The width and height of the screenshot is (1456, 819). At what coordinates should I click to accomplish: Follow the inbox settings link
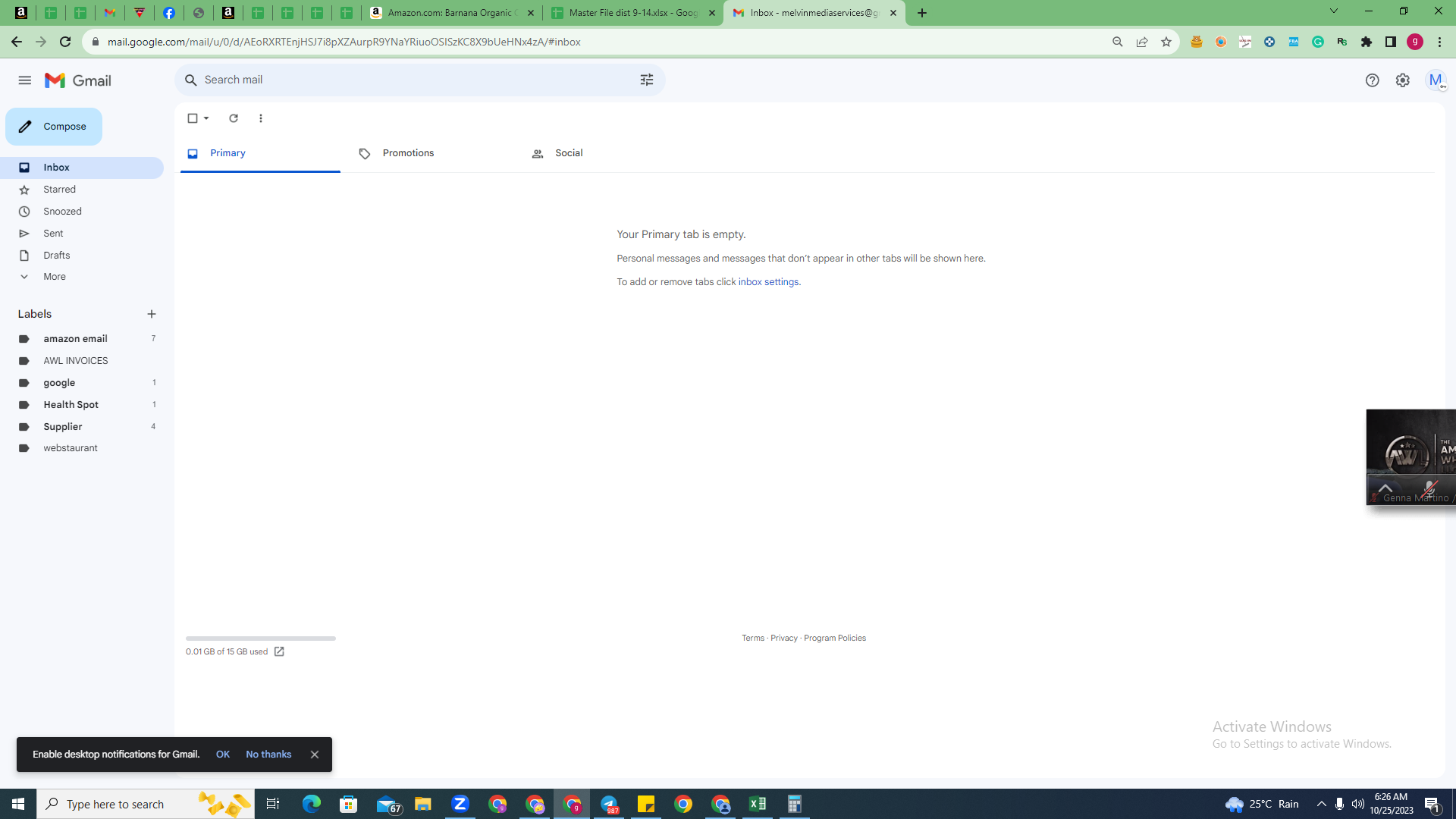click(x=768, y=282)
